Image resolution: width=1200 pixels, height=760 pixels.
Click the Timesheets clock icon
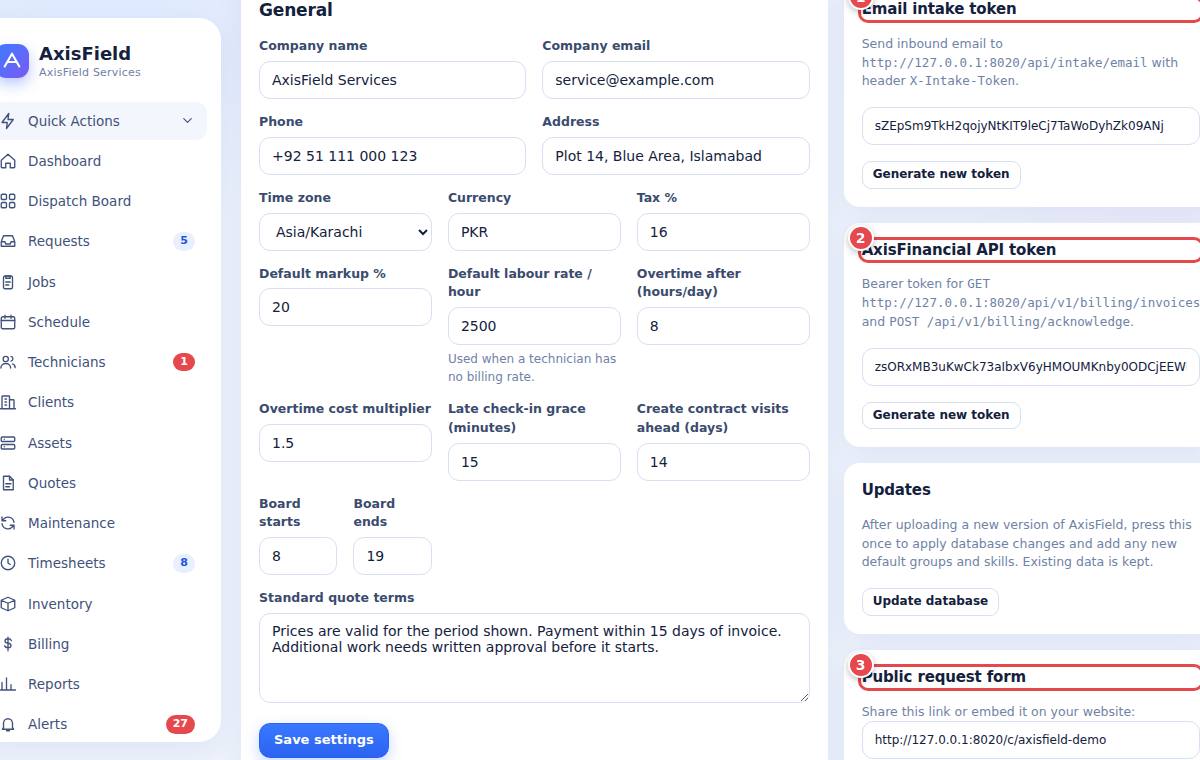pyautogui.click(x=8, y=563)
